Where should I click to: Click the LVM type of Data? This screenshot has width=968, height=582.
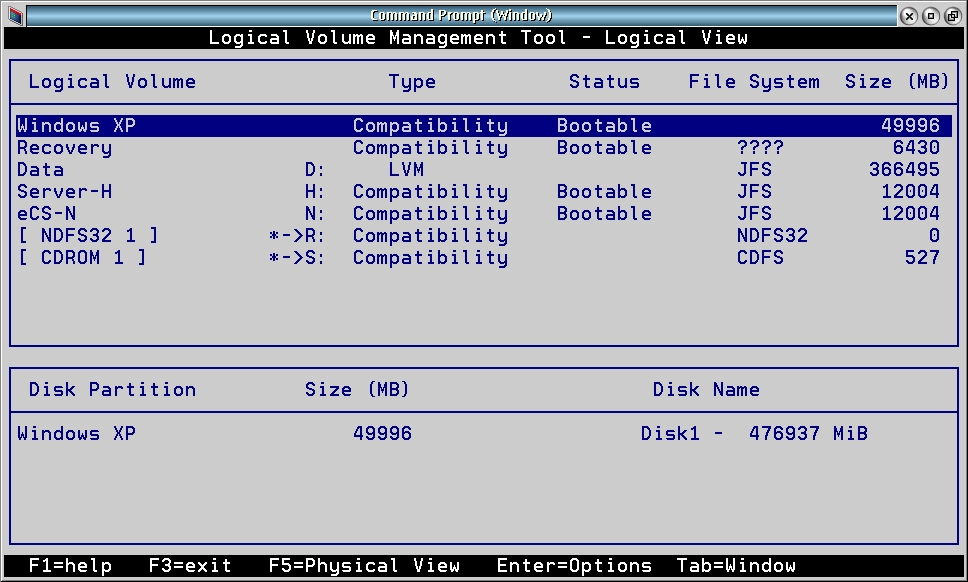pos(407,170)
